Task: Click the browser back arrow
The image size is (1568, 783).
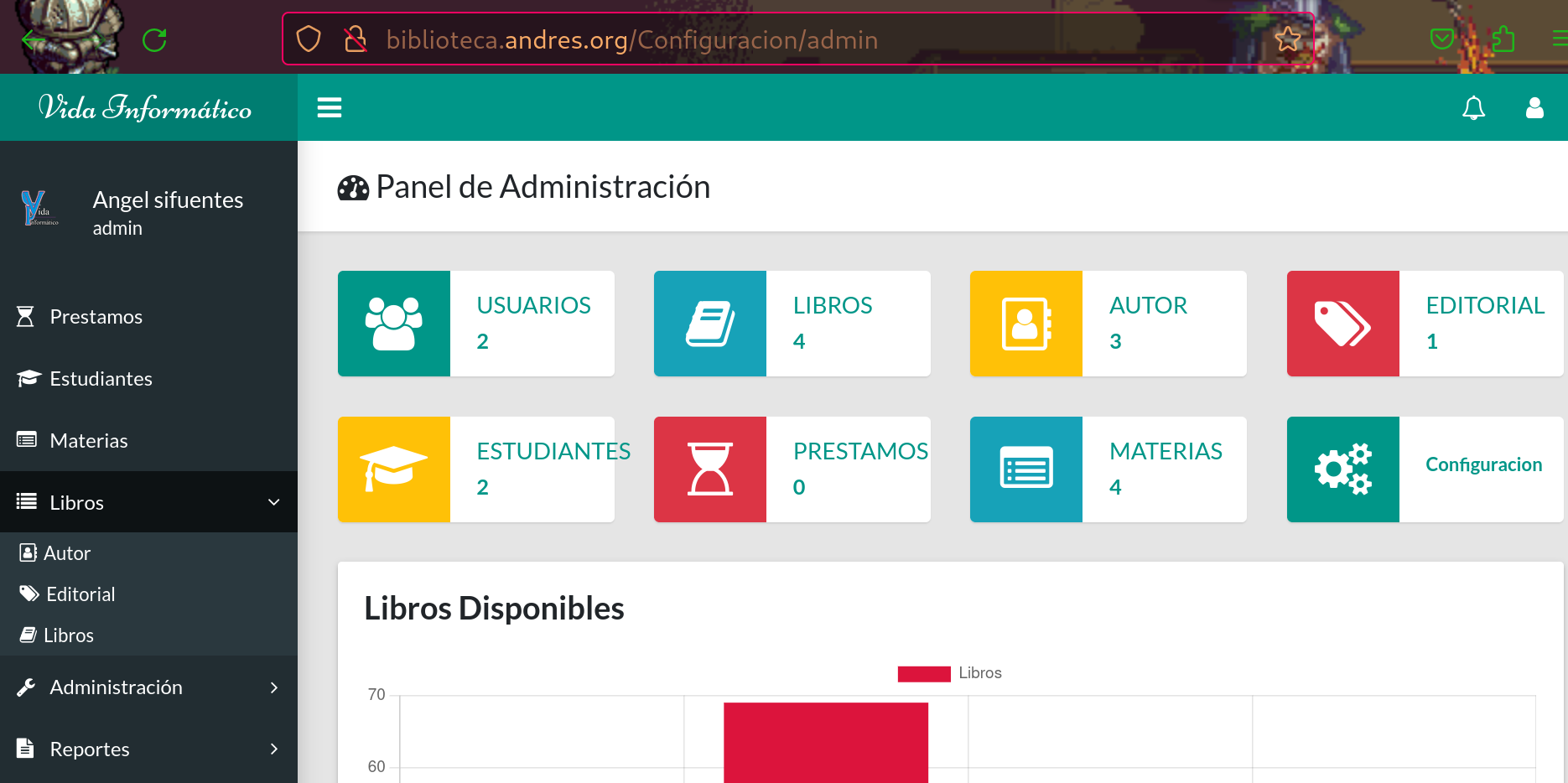Action: 33,39
